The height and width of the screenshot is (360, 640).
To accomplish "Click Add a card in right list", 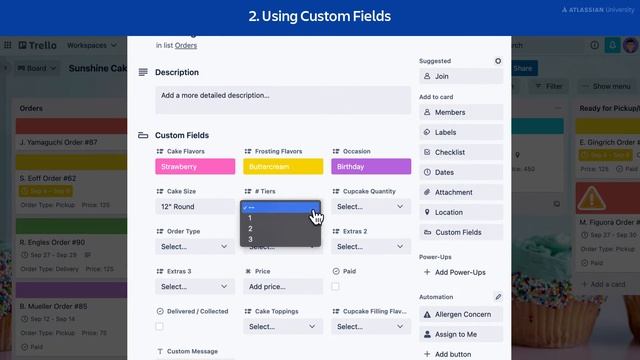I will tap(604, 284).
